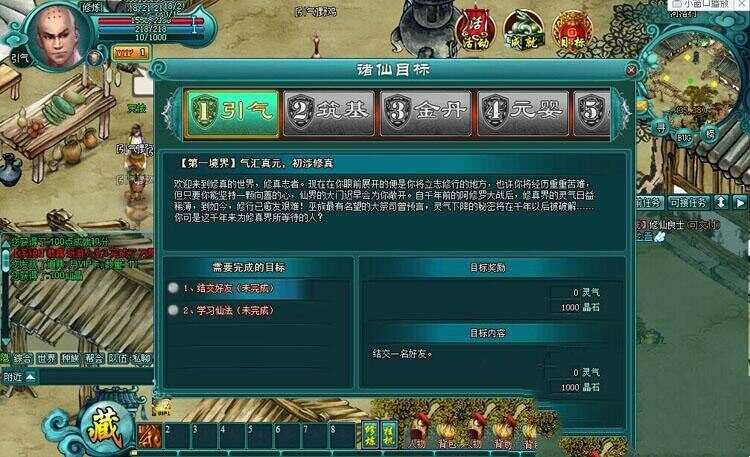
Task: Click the player portrait avatar
Action: pos(59,36)
